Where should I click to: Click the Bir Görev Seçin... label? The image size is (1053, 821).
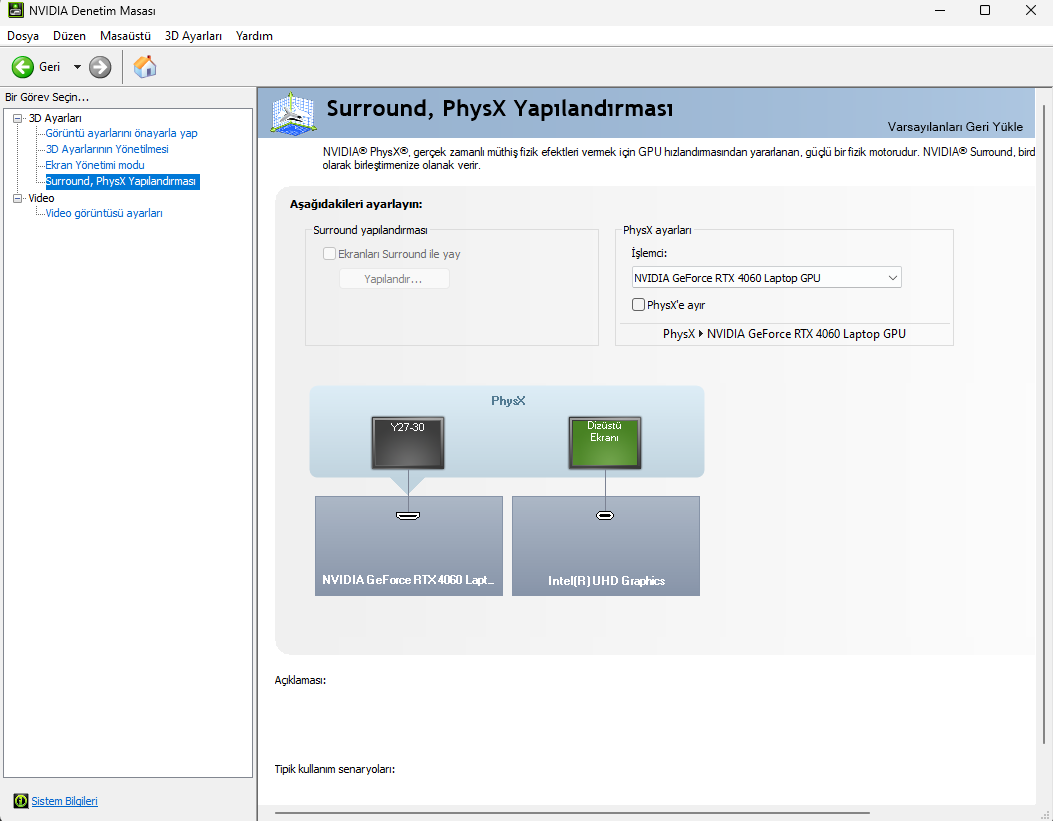point(47,97)
